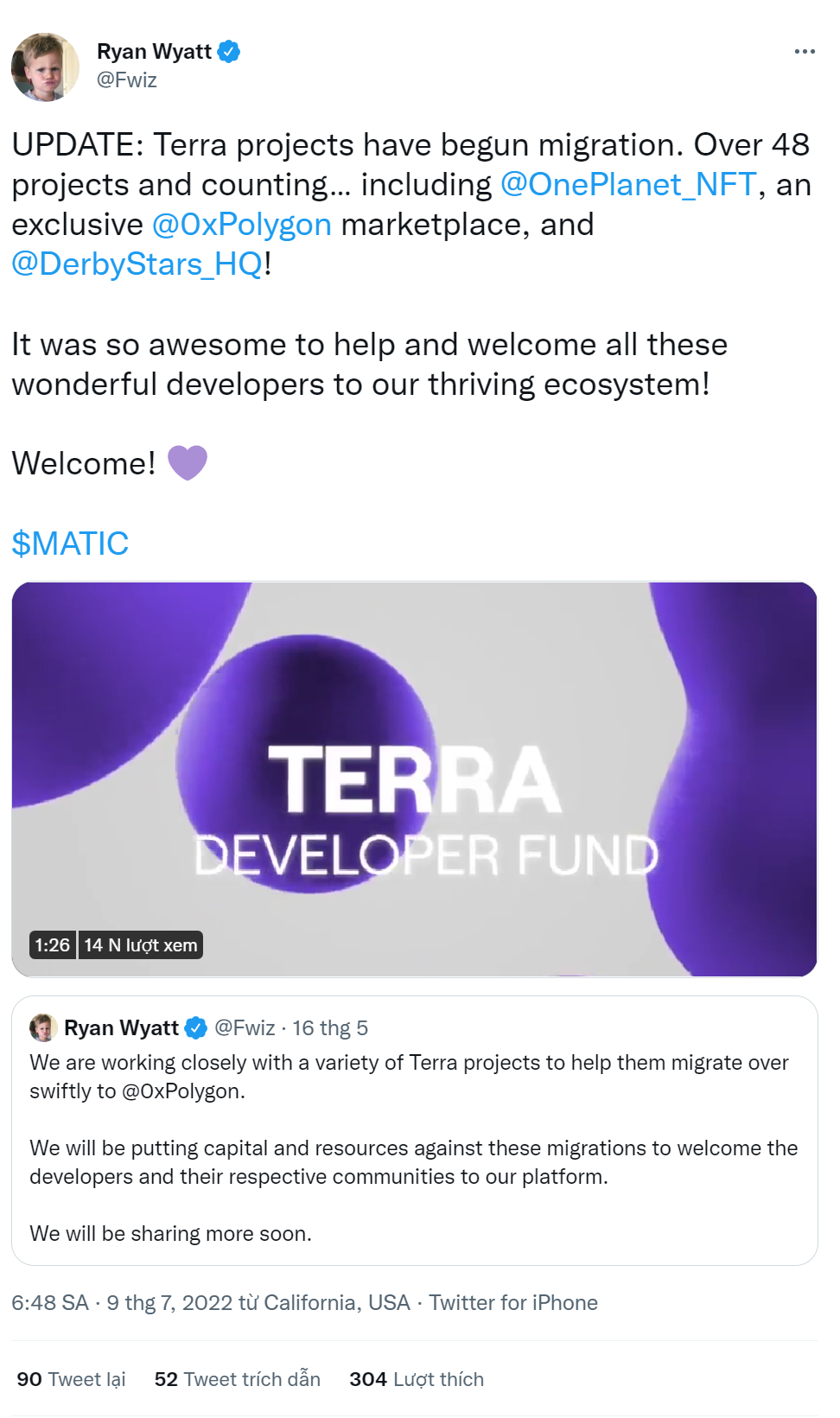Open the Twitter for iPhone source link
Viewport: 840px width, 1418px height.
[x=513, y=1302]
